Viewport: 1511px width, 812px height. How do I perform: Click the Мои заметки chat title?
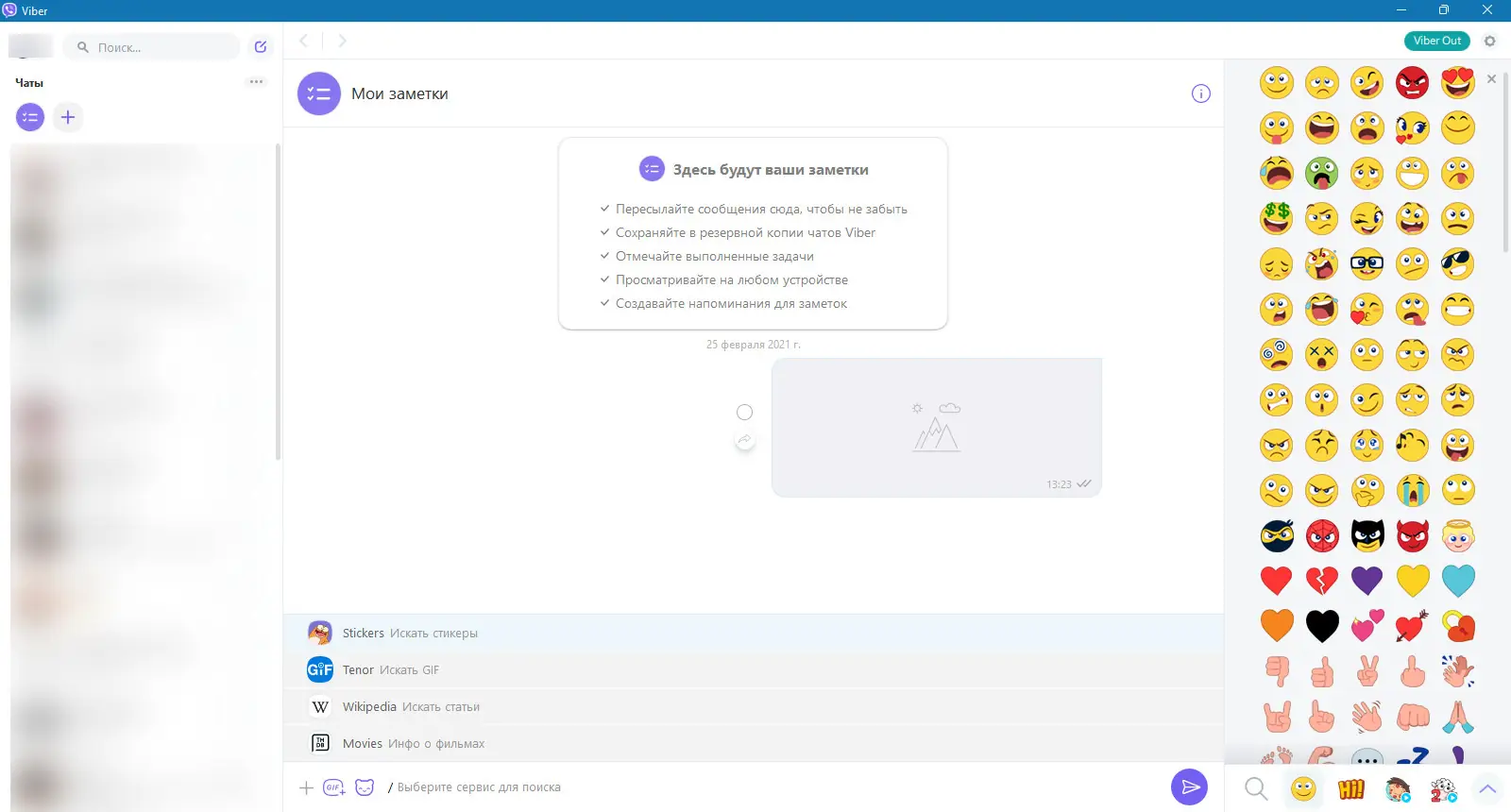pyautogui.click(x=399, y=93)
